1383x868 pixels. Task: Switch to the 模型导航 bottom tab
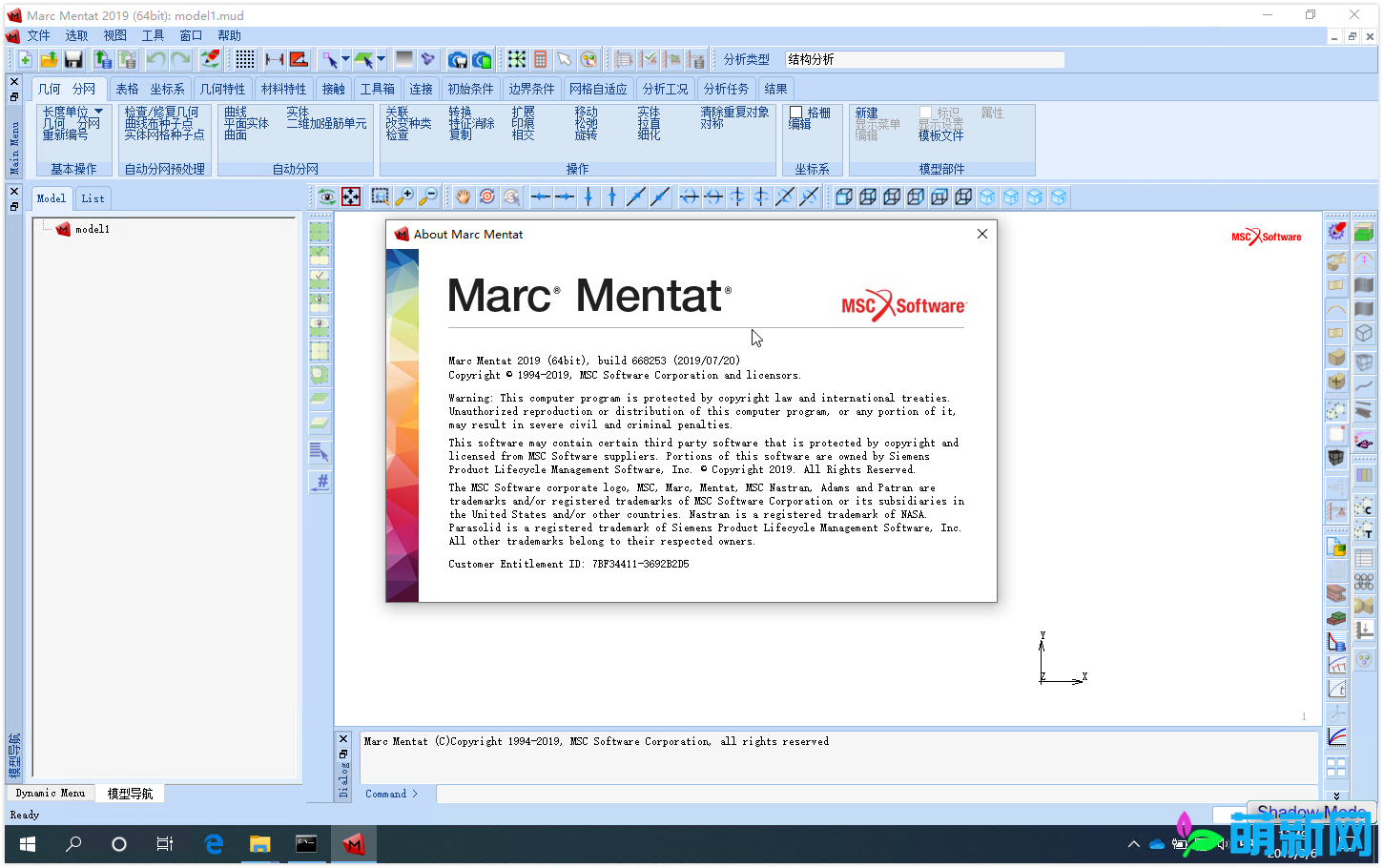(130, 793)
